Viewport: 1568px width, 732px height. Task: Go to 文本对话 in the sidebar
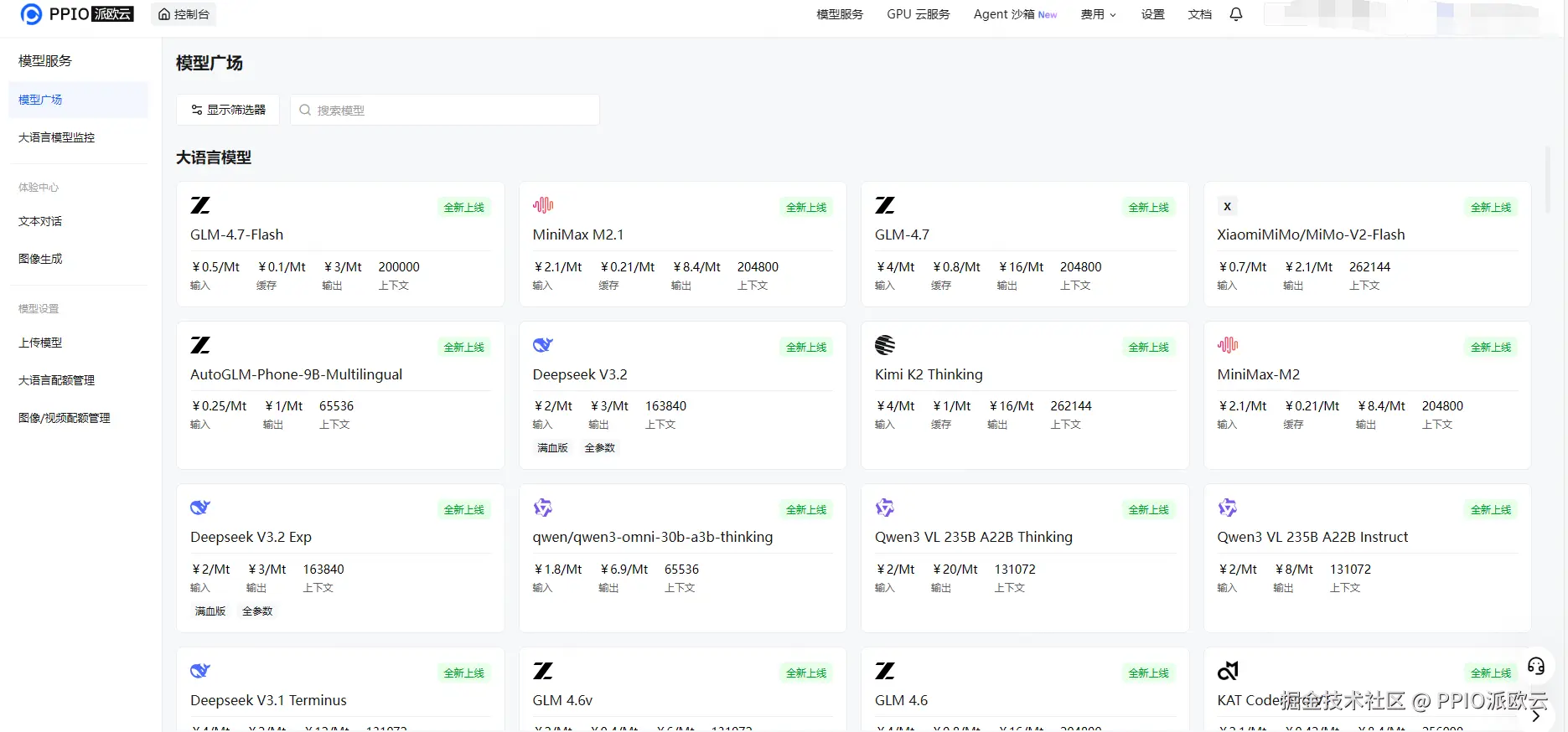click(x=40, y=221)
